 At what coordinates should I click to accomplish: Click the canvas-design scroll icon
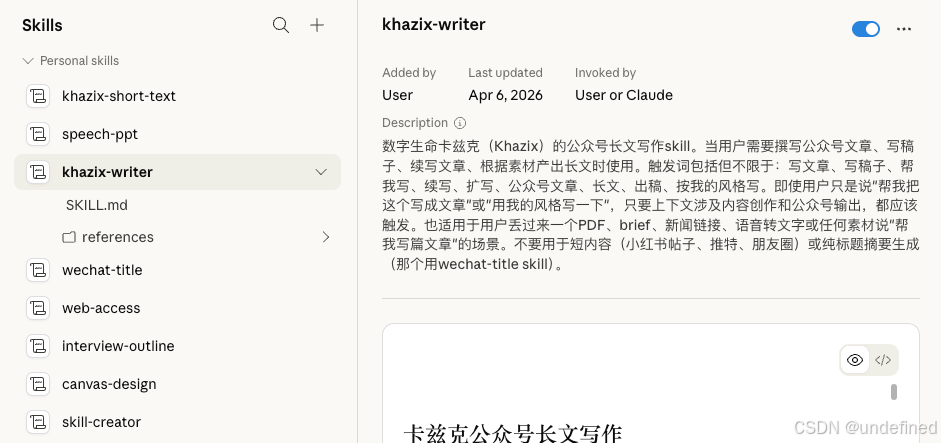pos(38,384)
